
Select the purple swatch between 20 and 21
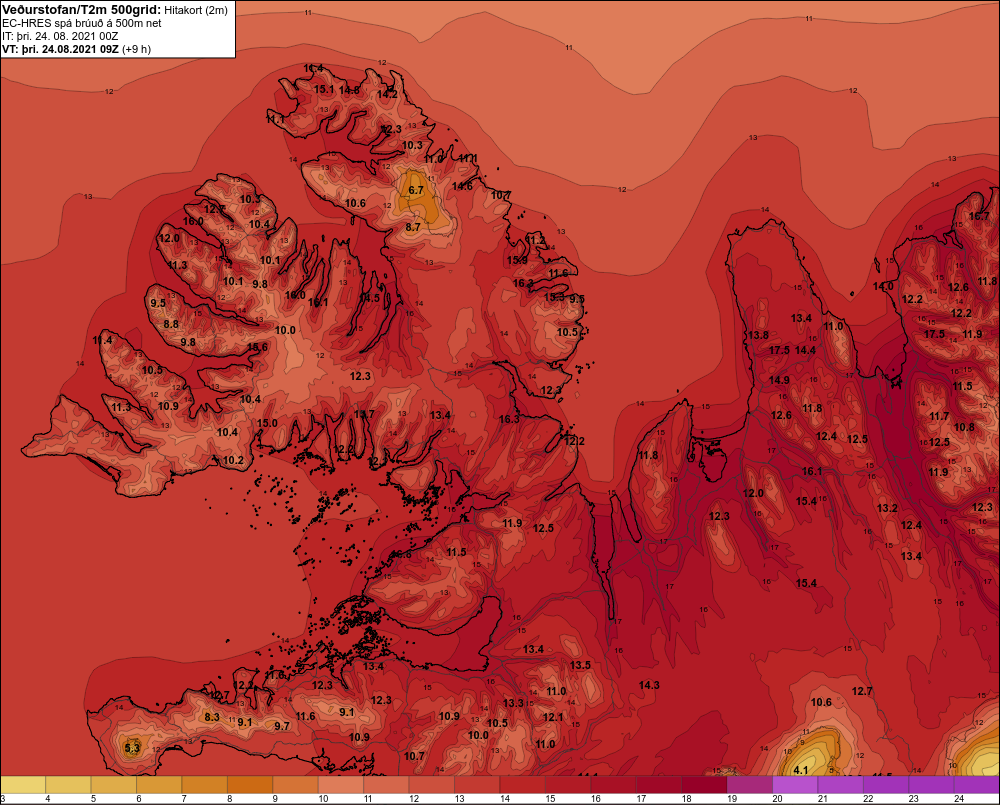tap(795, 785)
